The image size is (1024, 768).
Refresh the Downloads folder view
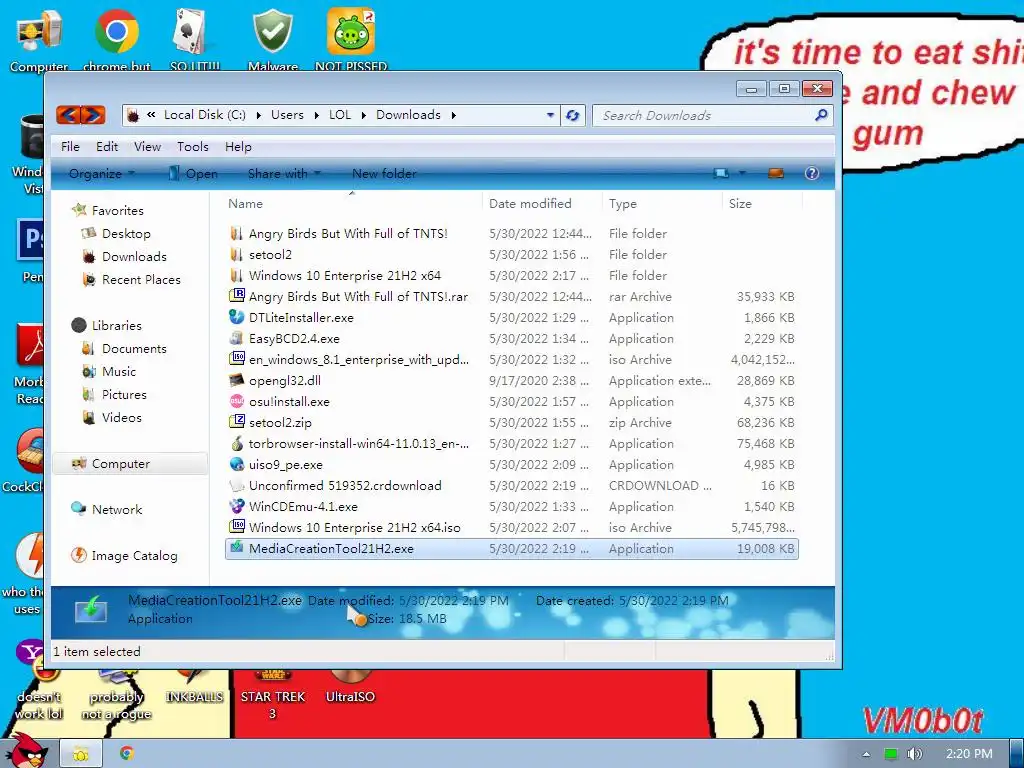tap(573, 116)
